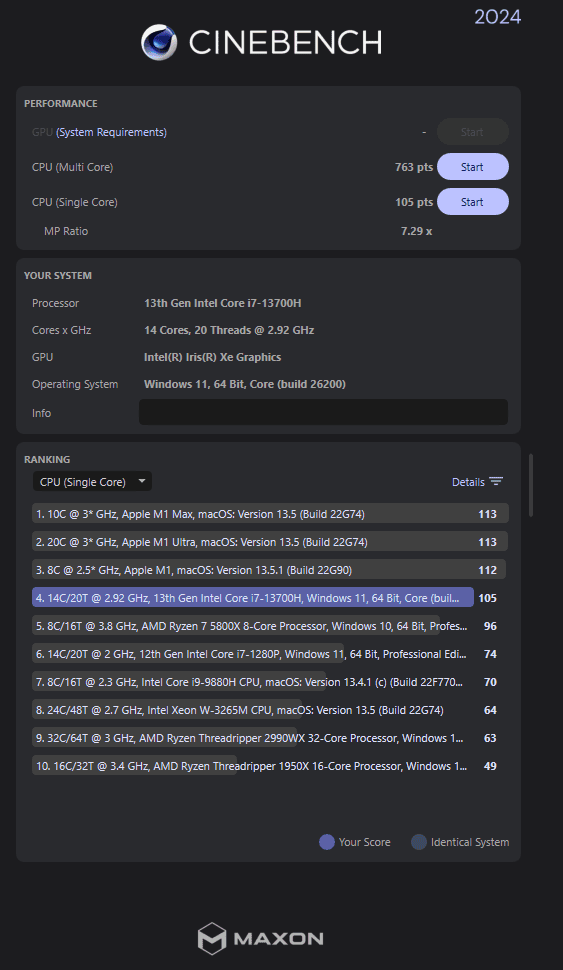Click the Cinebench sphere logo icon
The width and height of the screenshot is (563, 970).
coord(159,42)
